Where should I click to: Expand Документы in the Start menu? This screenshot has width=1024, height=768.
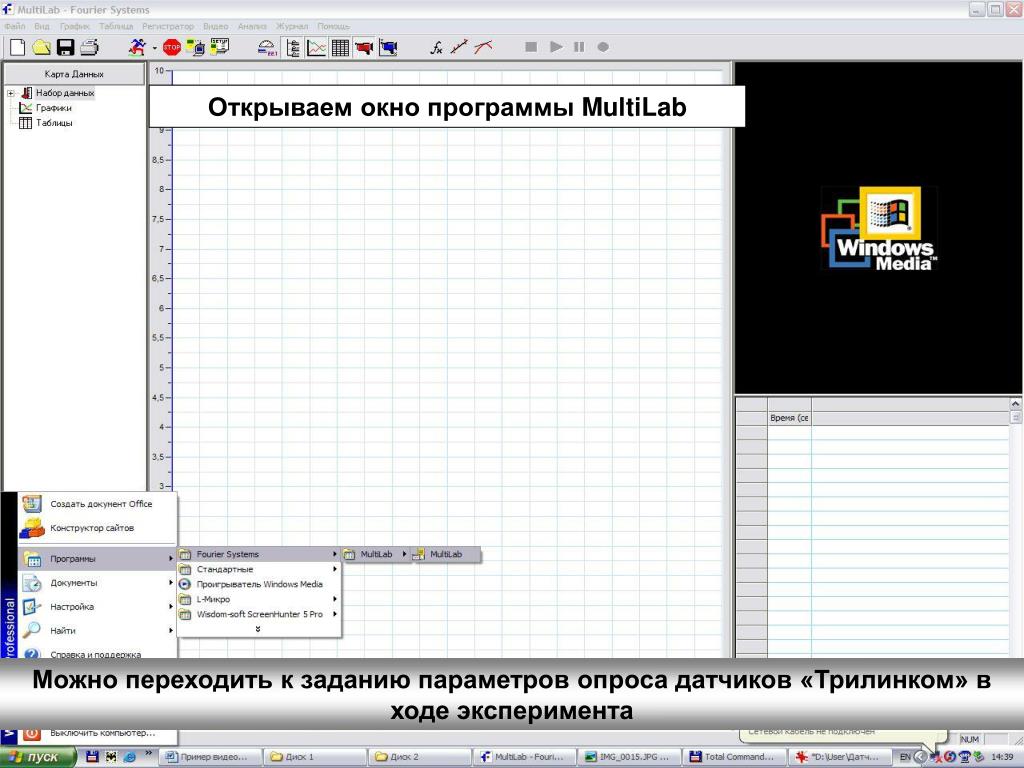[x=97, y=583]
